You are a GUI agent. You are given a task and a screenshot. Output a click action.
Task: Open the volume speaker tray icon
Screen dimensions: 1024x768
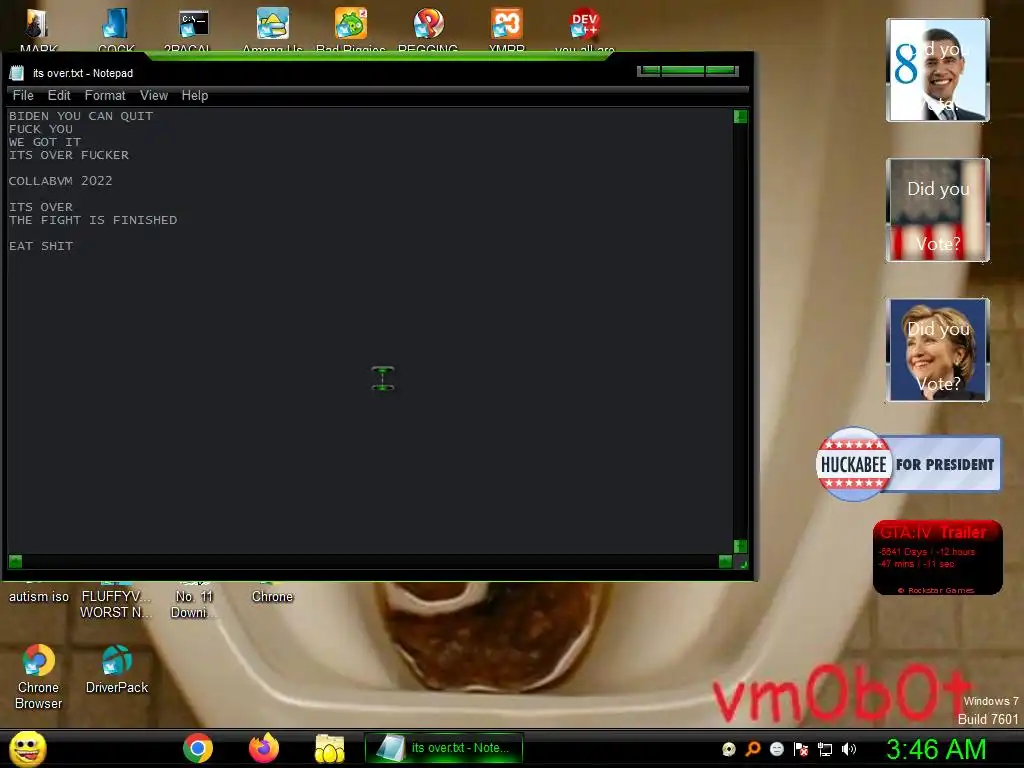pyautogui.click(x=849, y=749)
